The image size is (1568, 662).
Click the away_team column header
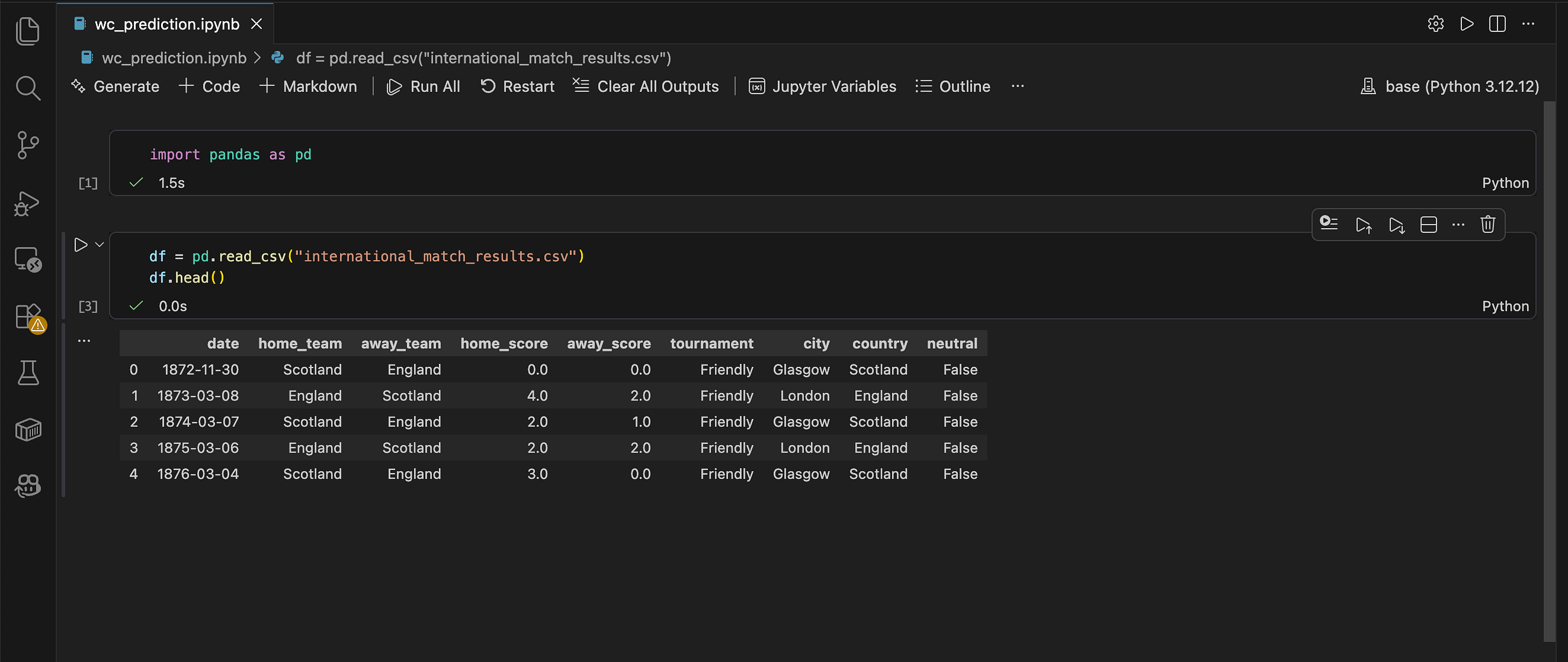tap(401, 343)
